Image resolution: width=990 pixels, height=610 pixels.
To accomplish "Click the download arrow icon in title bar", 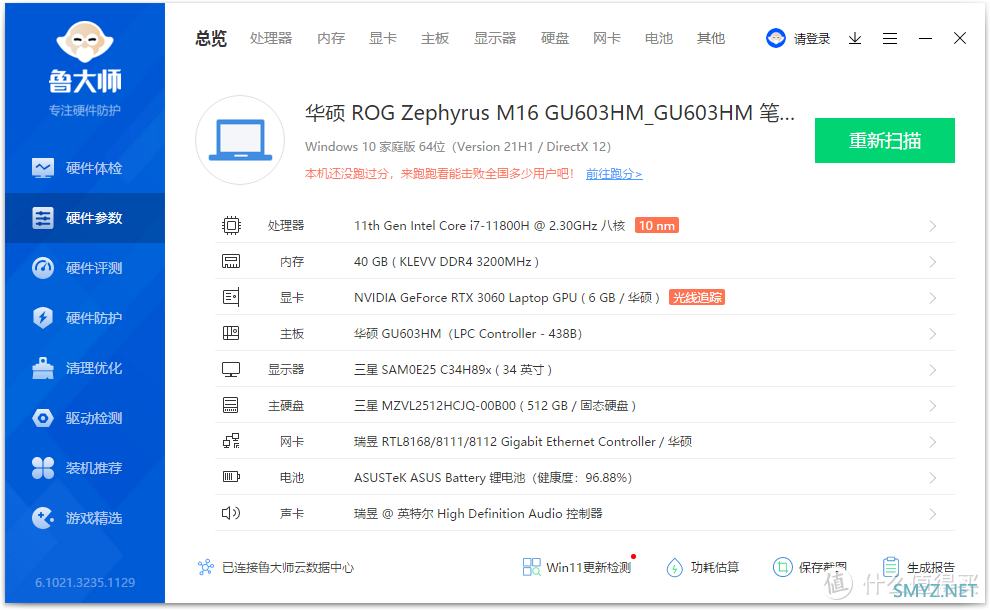I will 855,39.
